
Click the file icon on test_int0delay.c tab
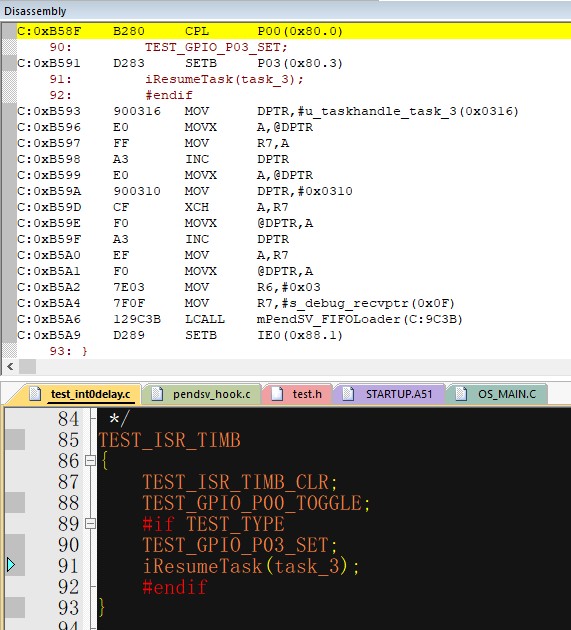35,394
